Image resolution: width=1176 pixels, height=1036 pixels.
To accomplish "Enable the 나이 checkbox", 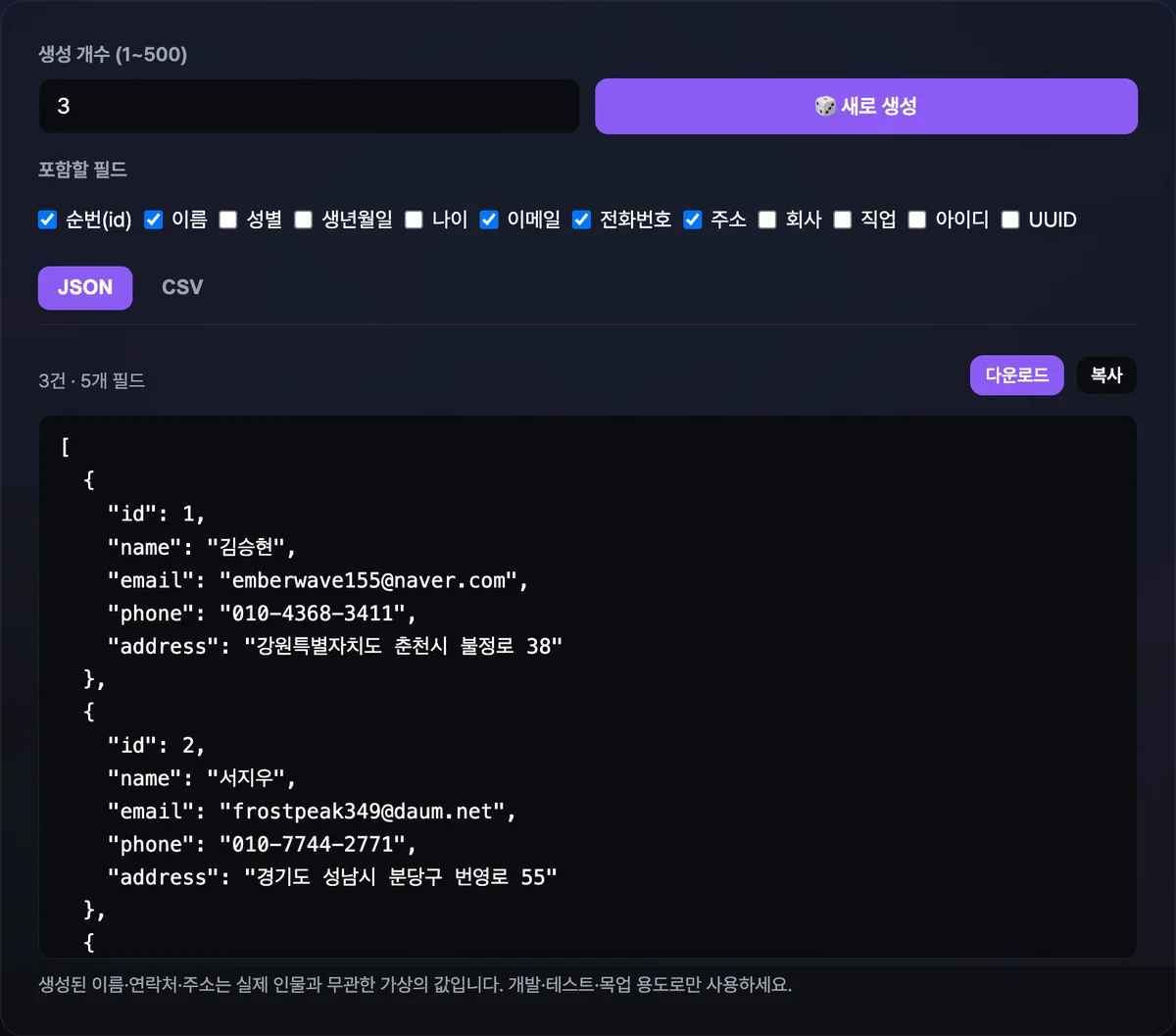I will pos(414,220).
